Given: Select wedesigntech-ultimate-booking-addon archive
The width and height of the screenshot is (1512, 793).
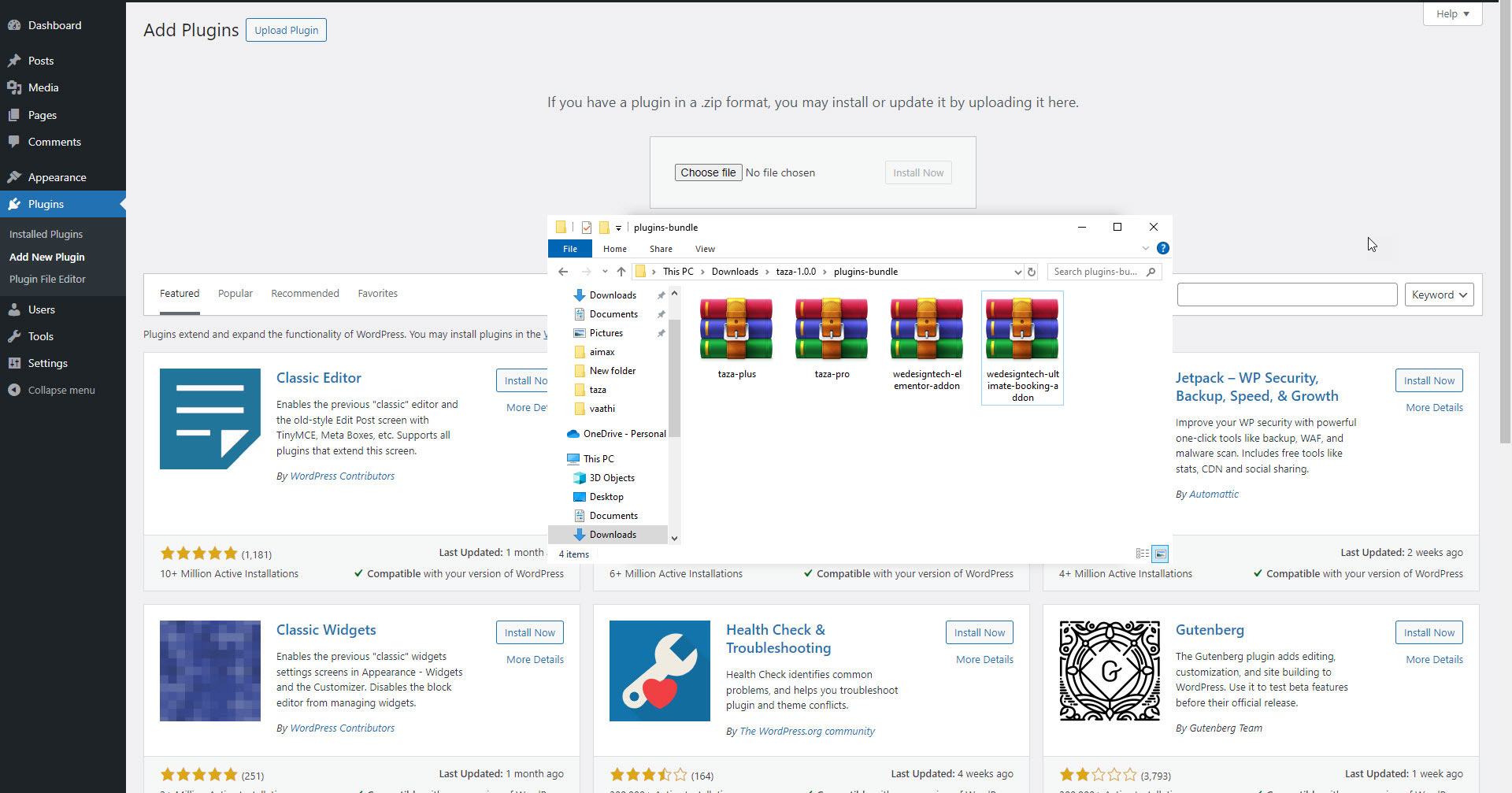Looking at the screenshot, I should click(1022, 348).
